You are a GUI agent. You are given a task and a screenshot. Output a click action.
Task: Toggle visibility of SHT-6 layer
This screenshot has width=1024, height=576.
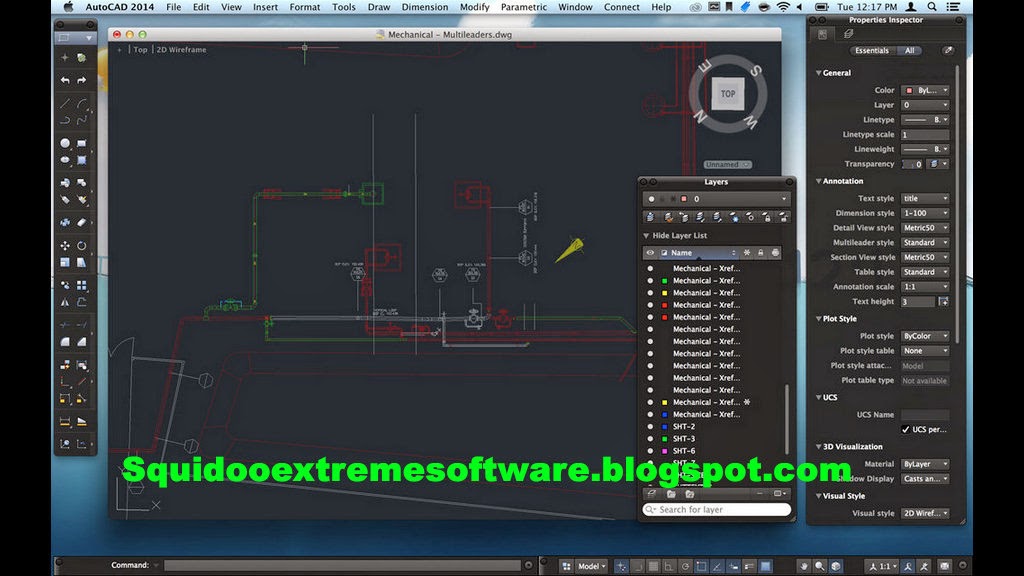[650, 451]
